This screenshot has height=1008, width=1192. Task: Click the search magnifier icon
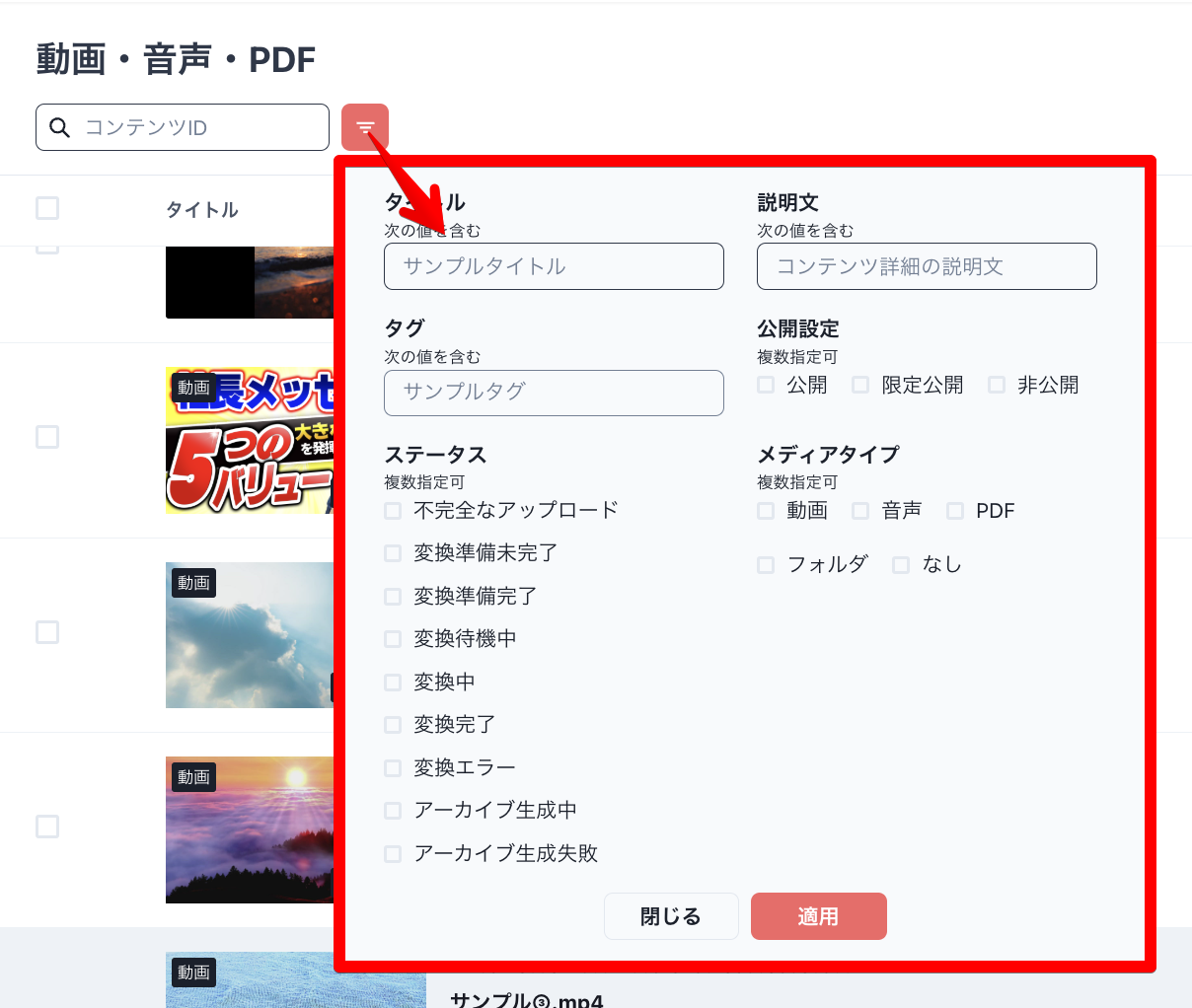tap(59, 127)
